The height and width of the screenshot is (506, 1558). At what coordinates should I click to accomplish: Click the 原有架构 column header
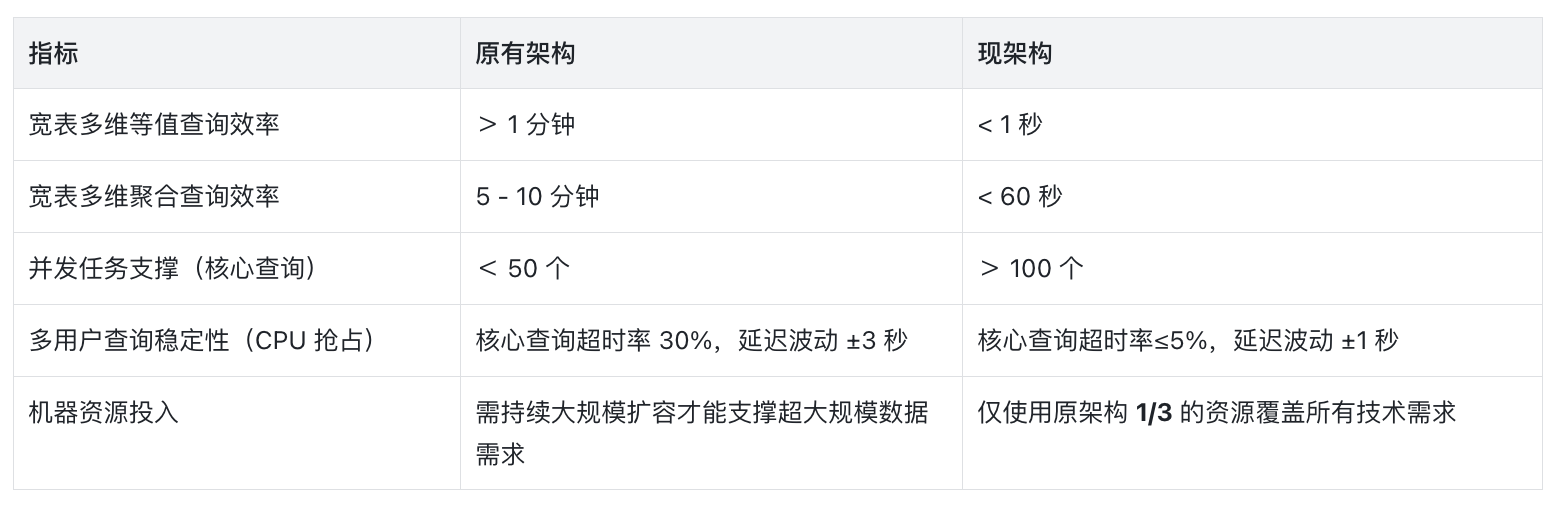click(525, 54)
